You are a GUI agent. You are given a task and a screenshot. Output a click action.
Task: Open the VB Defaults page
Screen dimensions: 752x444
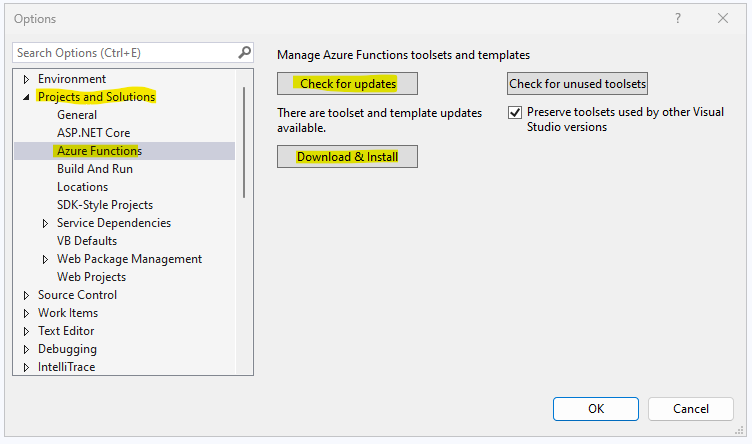click(87, 241)
